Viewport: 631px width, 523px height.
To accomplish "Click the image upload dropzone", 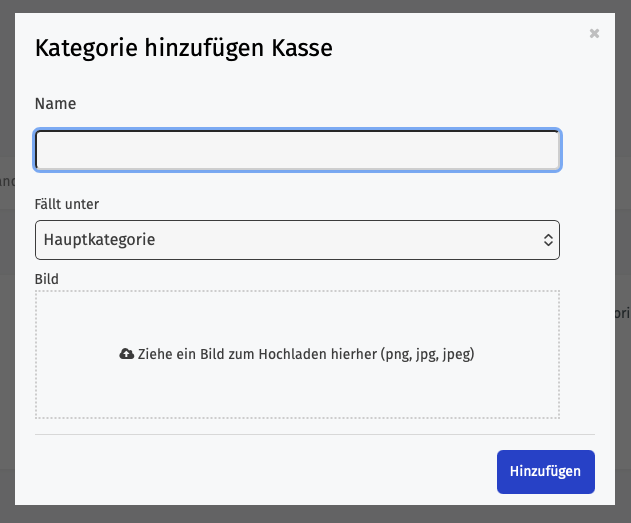I will coord(297,354).
